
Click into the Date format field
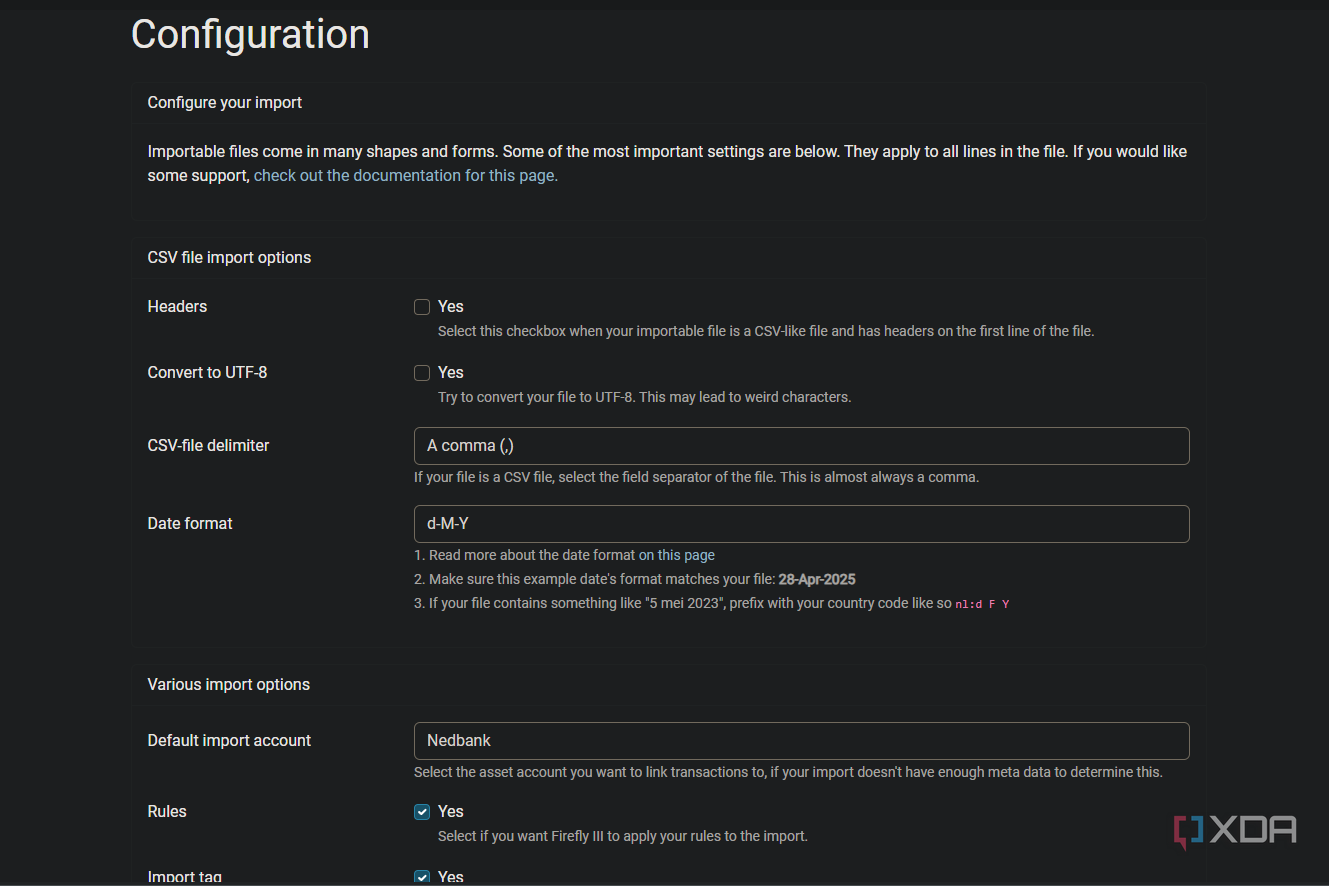click(801, 524)
